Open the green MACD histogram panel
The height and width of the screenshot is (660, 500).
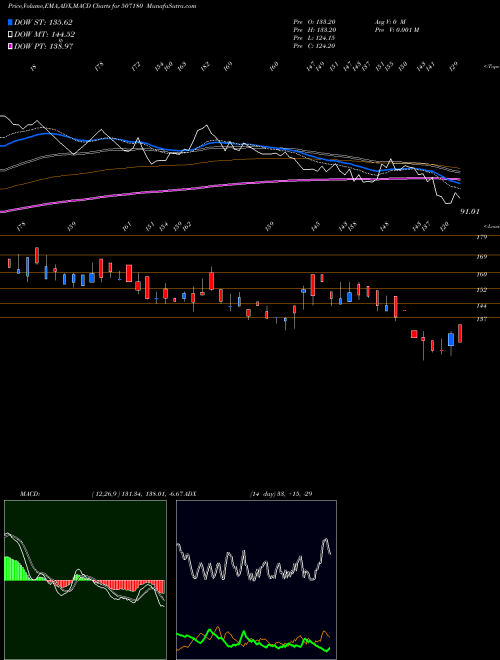click(x=85, y=580)
